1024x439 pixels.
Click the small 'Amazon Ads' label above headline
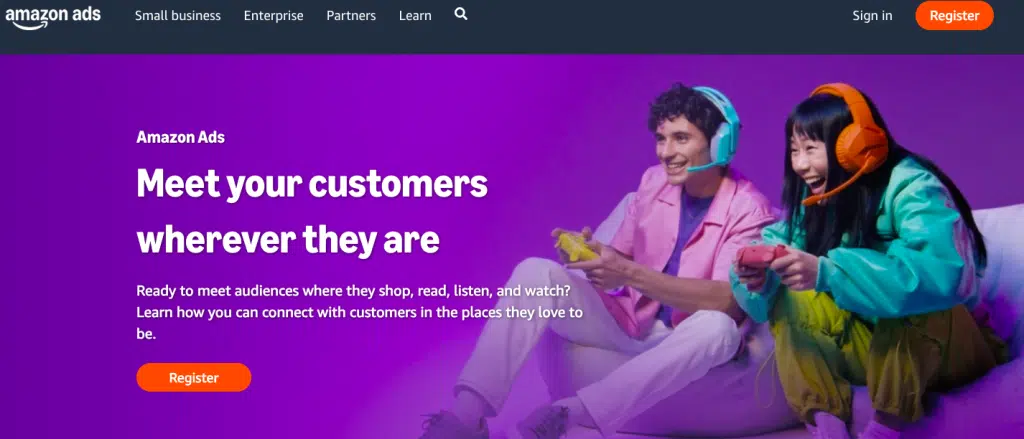[x=181, y=137]
